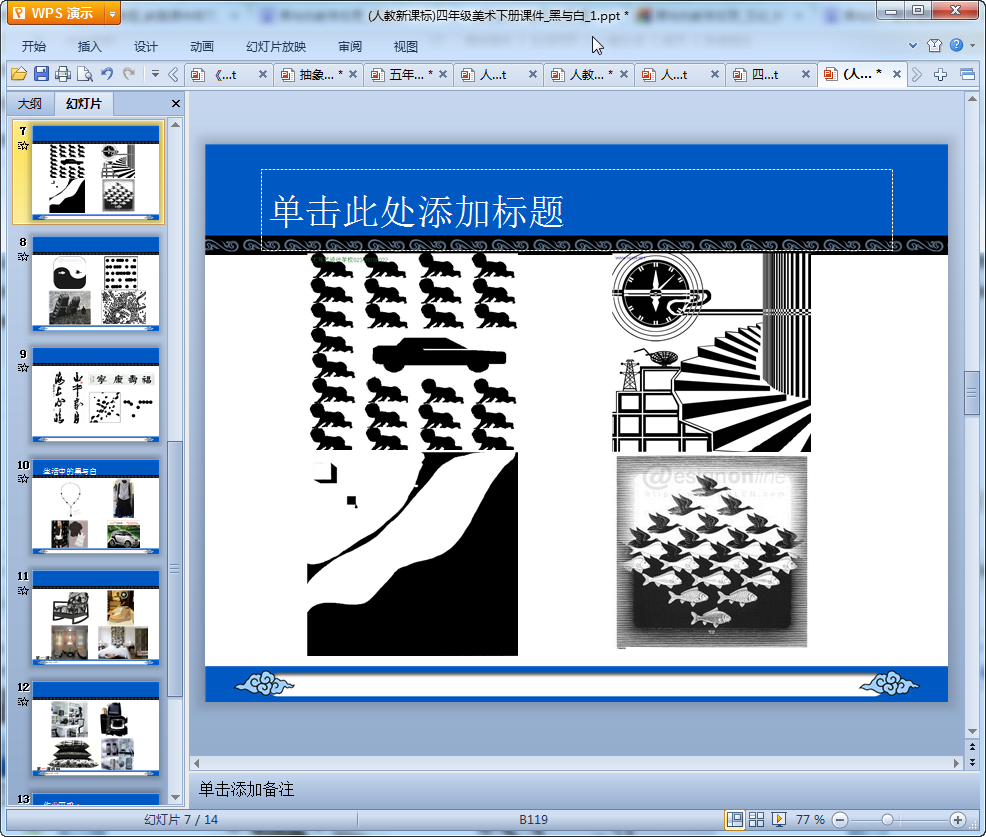Viewport: 986px width, 837px height.
Task: Open the blue help icon
Action: click(x=956, y=45)
